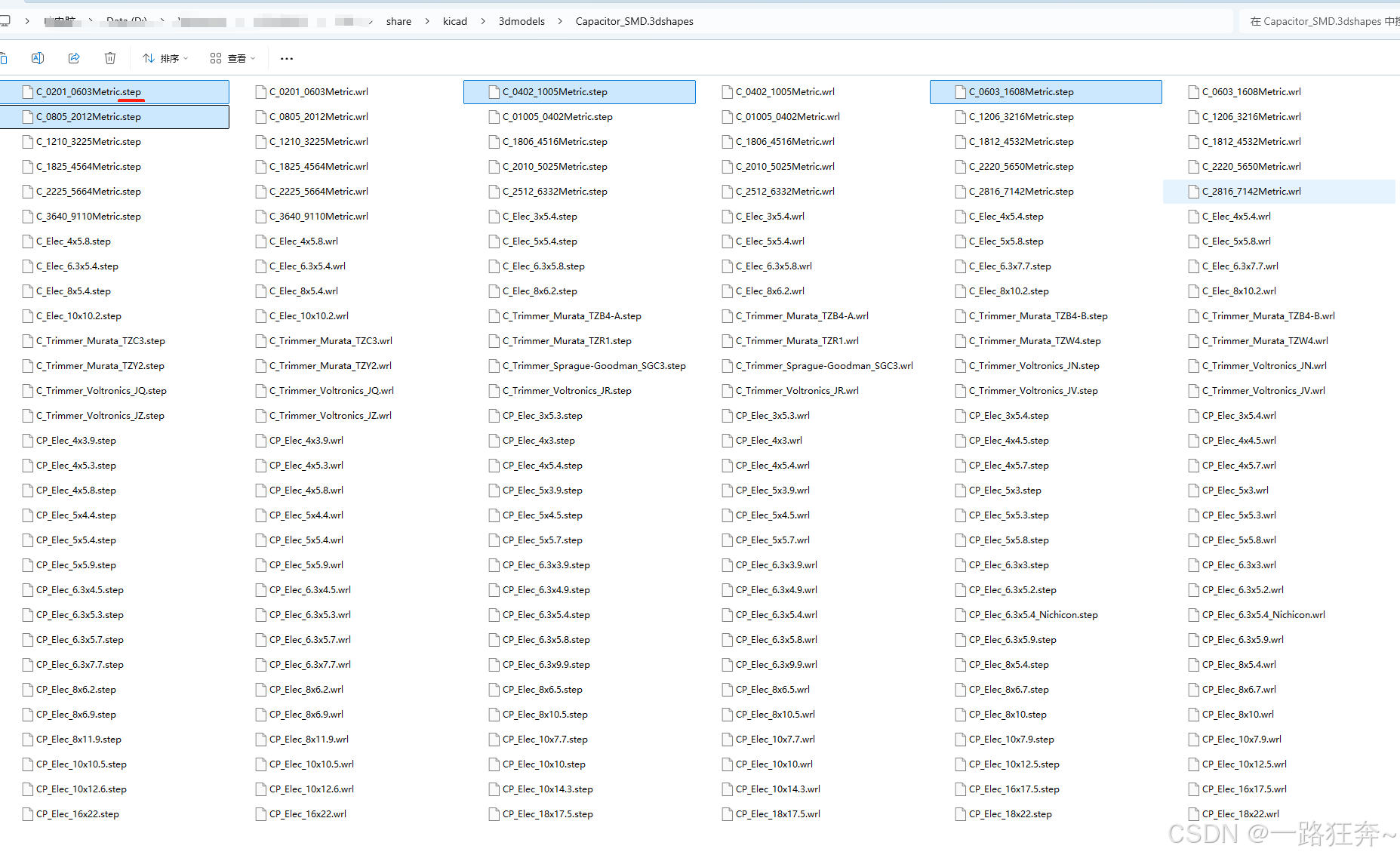Screen dimensions: 1400x858
Task: Open the 排序 sort dropdown
Action: 165,58
